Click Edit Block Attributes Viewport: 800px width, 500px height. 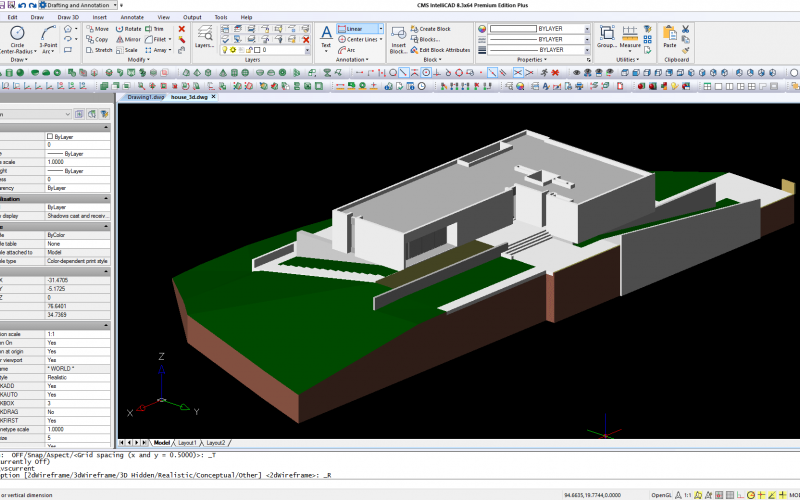pyautogui.click(x=444, y=49)
